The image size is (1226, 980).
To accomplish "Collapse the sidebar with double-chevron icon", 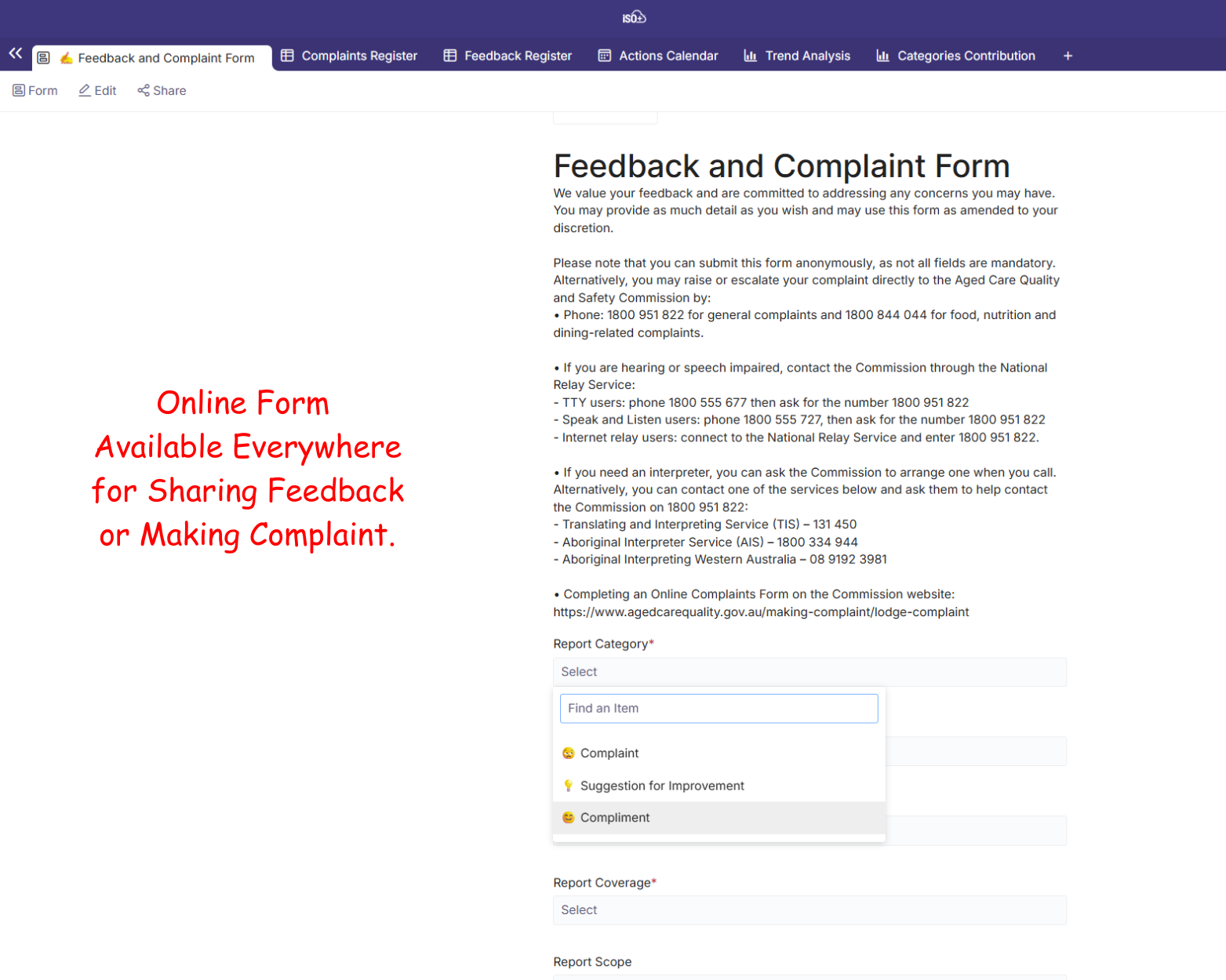I will 15,53.
